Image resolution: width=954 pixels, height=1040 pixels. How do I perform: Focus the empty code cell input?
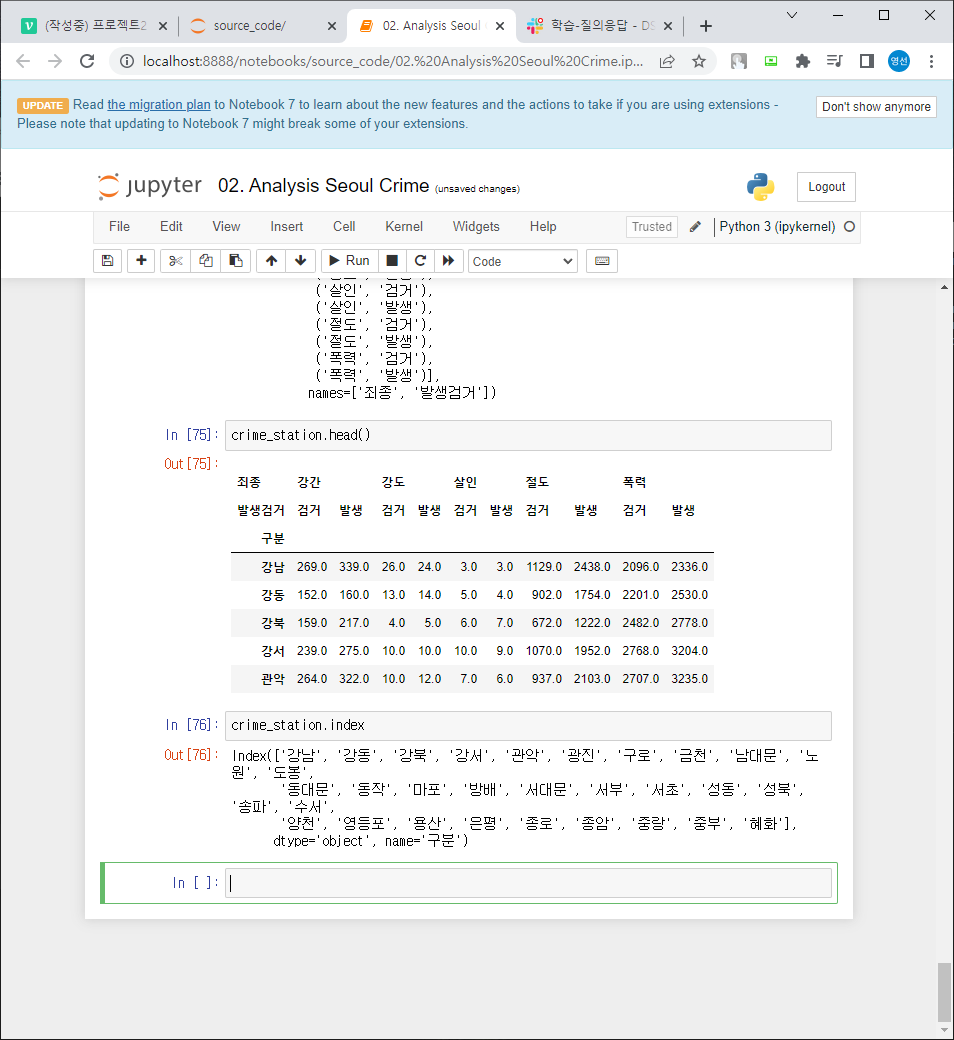click(528, 883)
